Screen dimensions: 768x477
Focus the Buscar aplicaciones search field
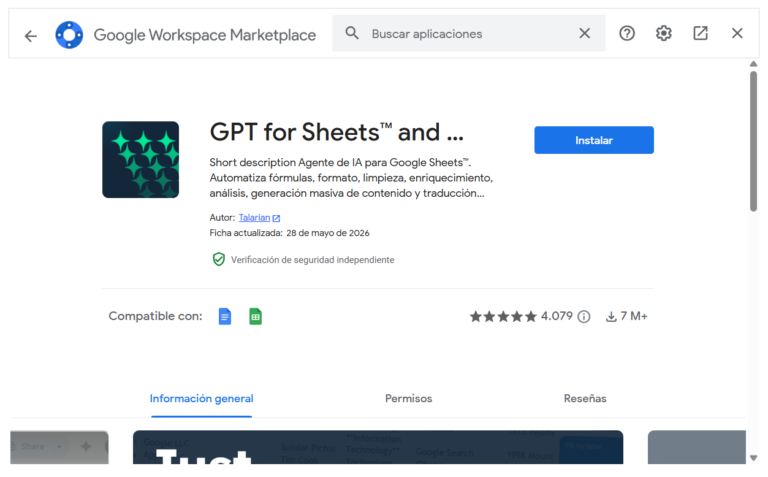pos(468,33)
